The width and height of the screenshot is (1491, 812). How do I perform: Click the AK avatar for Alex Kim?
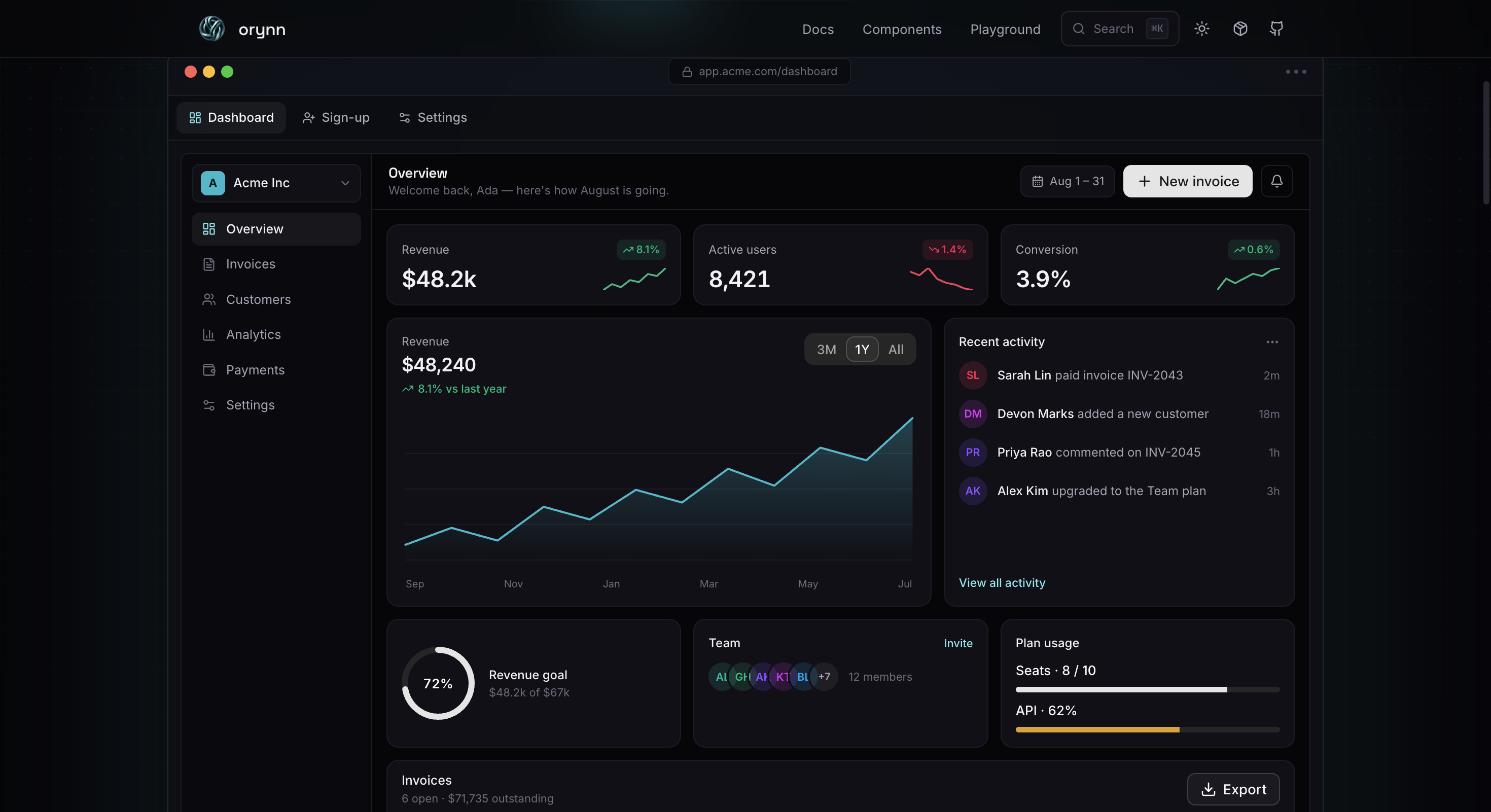coord(973,491)
